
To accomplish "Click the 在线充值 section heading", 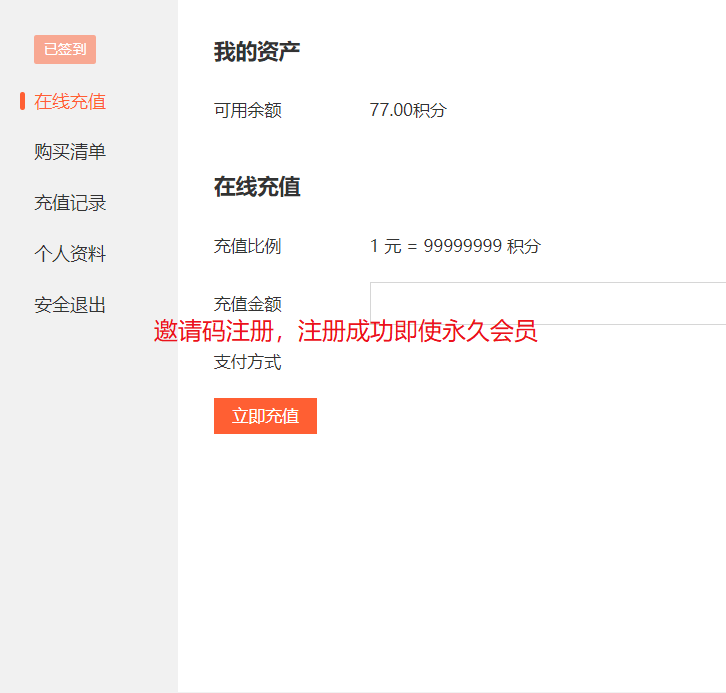I will (257, 187).
